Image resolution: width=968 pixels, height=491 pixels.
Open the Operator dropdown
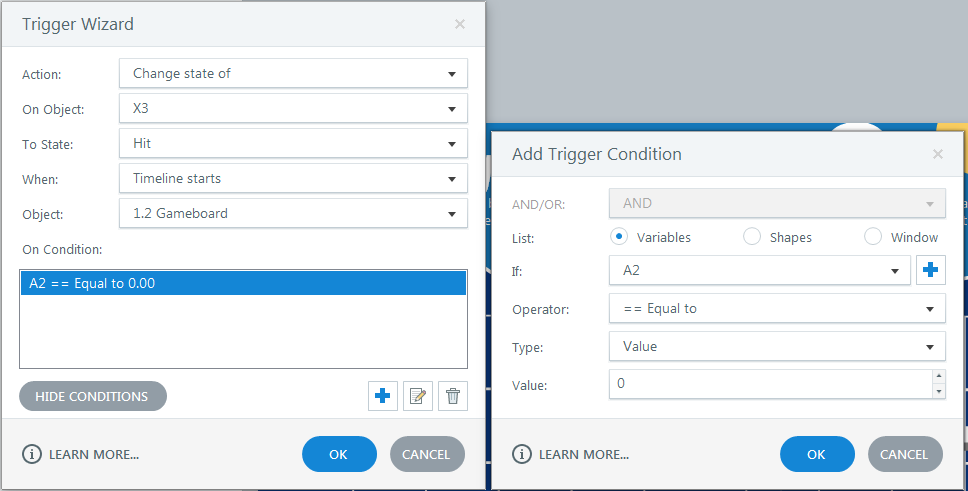(x=776, y=308)
